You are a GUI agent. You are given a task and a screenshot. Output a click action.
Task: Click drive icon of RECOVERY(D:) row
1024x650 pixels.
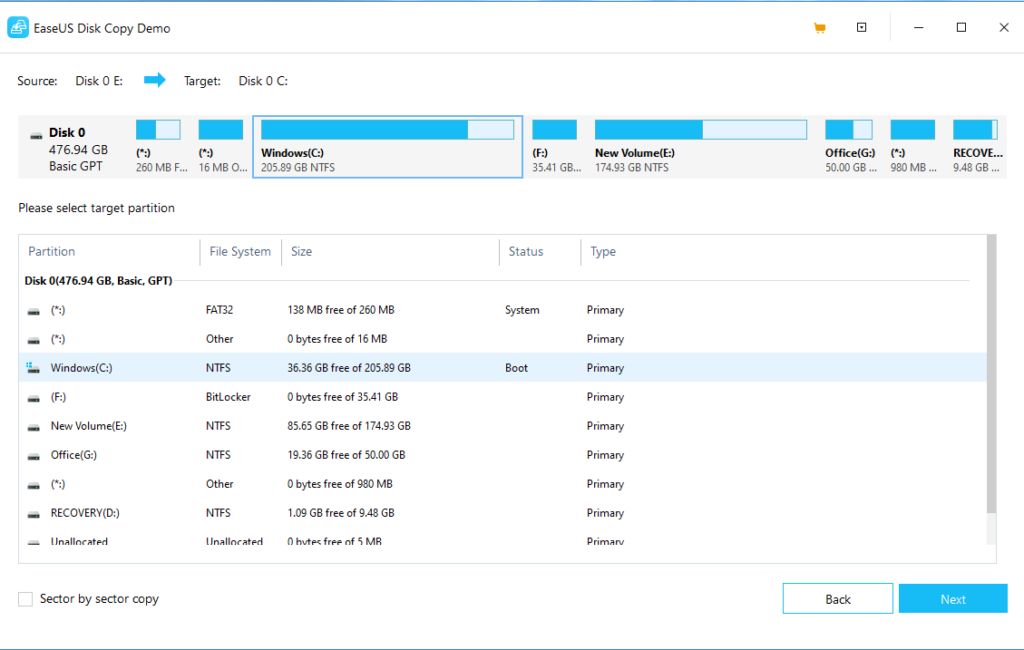click(33, 514)
